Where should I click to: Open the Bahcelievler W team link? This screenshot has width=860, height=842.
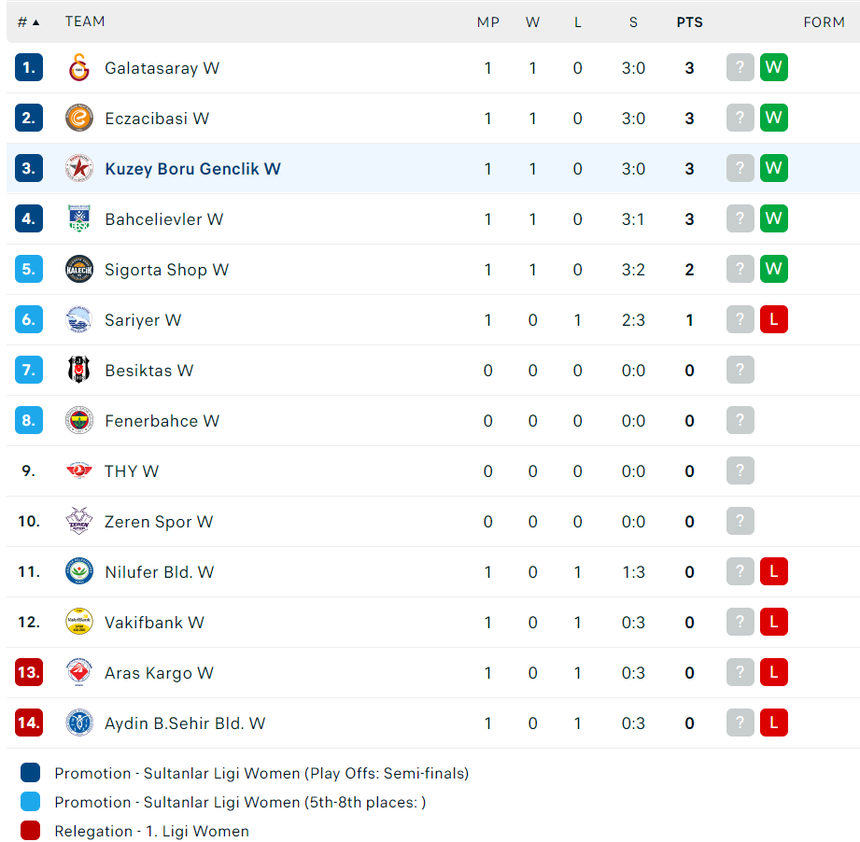pyautogui.click(x=164, y=219)
